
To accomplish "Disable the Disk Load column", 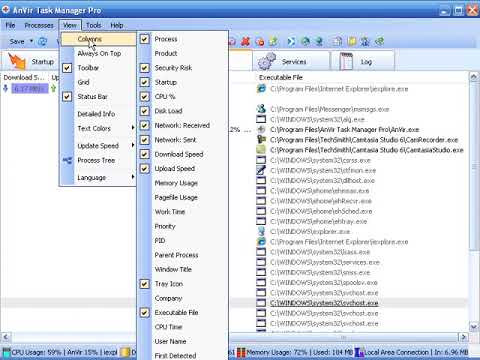I will pos(144,111).
